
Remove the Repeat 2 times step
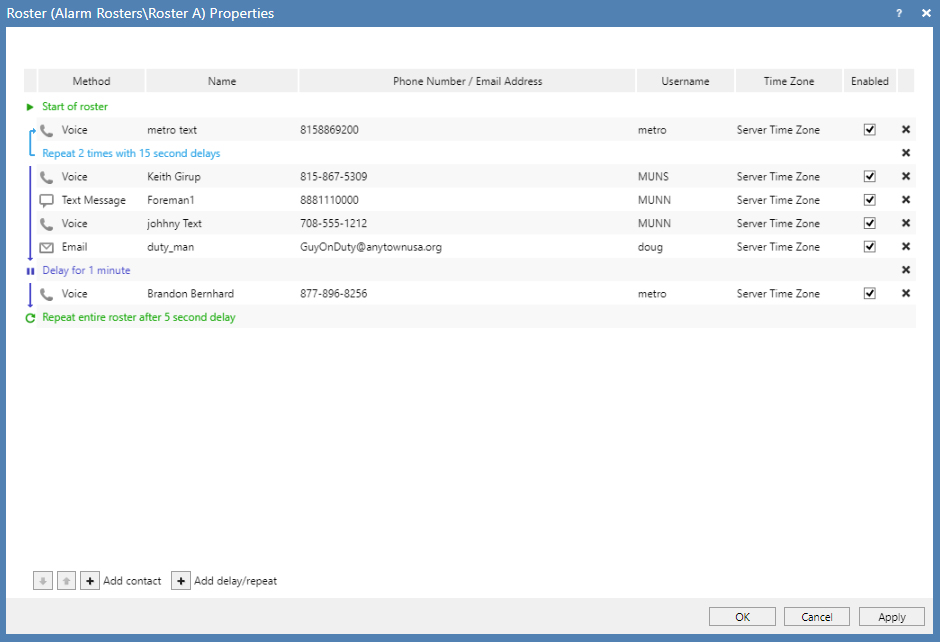906,153
